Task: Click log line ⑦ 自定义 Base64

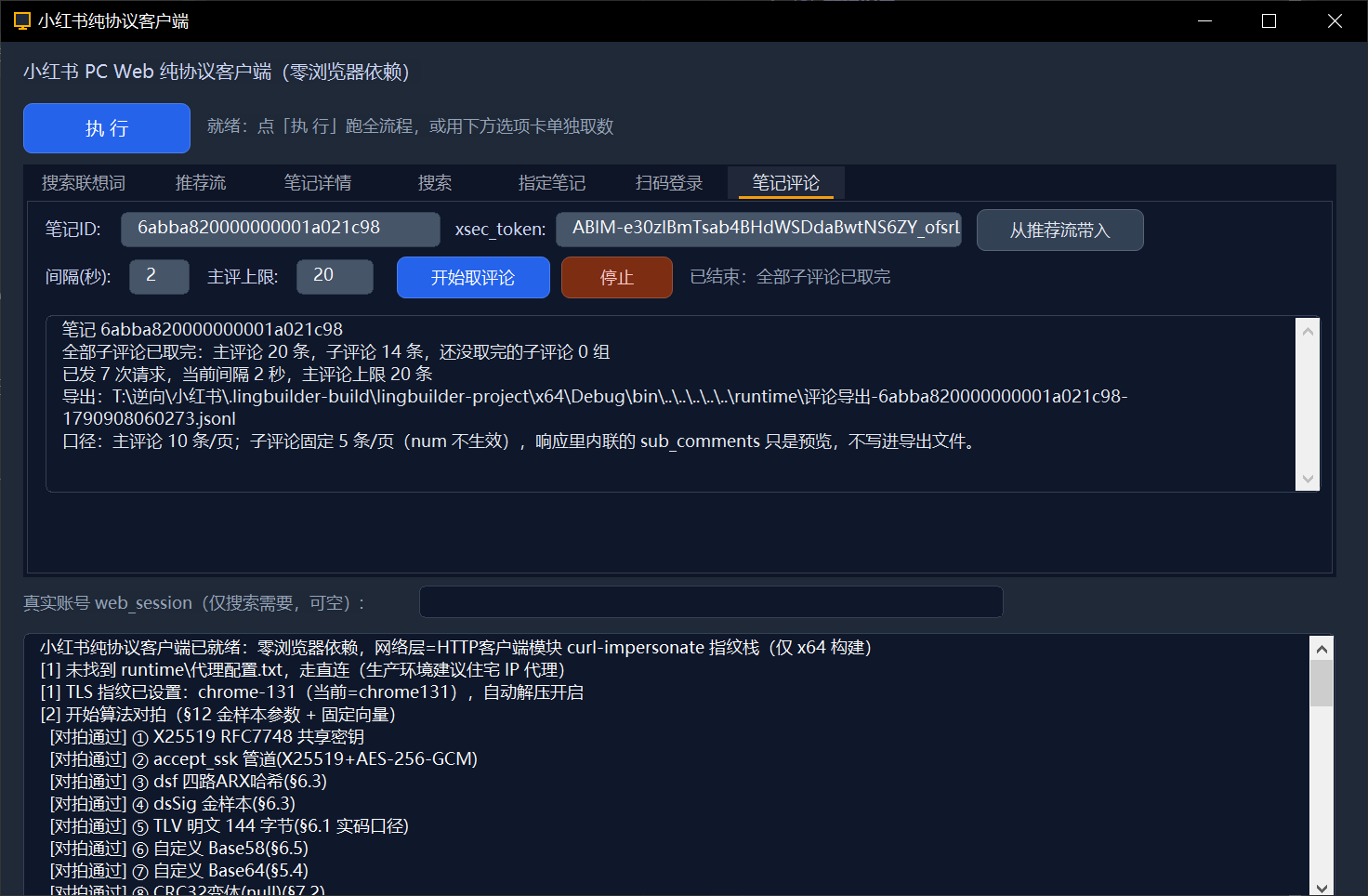Action: [178, 870]
